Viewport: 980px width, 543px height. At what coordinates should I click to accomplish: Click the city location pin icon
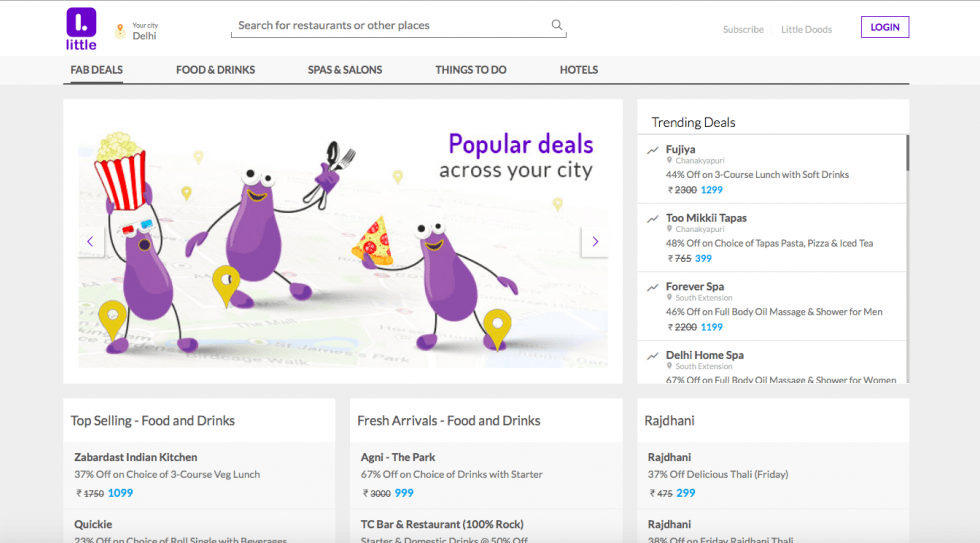coord(120,31)
